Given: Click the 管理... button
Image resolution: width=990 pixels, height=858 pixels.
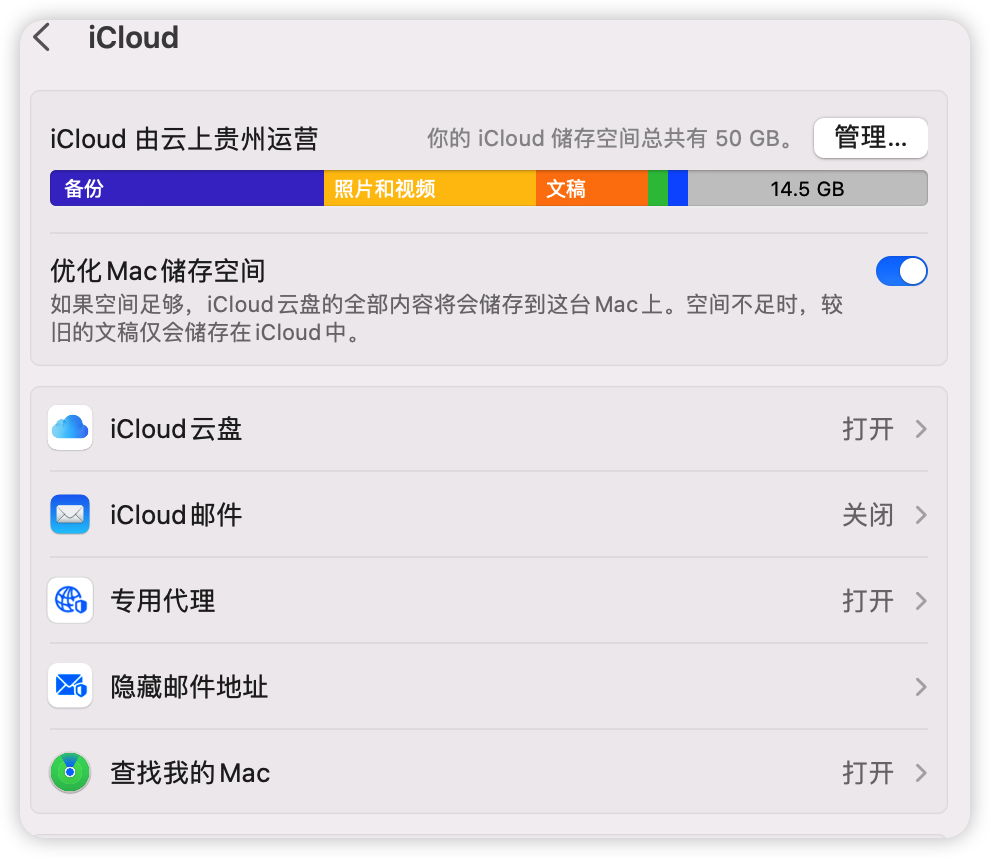Looking at the screenshot, I should (870, 138).
